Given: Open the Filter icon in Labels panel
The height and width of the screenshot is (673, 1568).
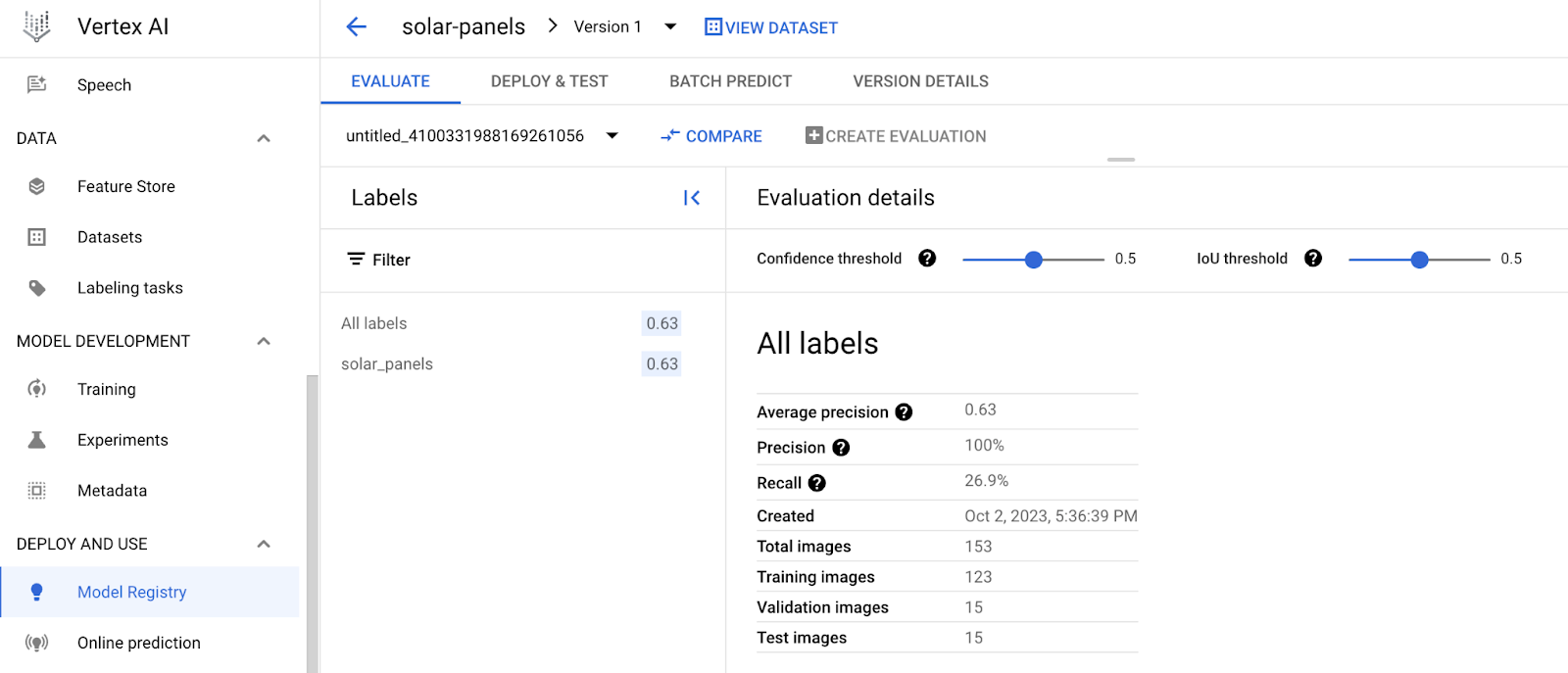Looking at the screenshot, I should click(356, 260).
